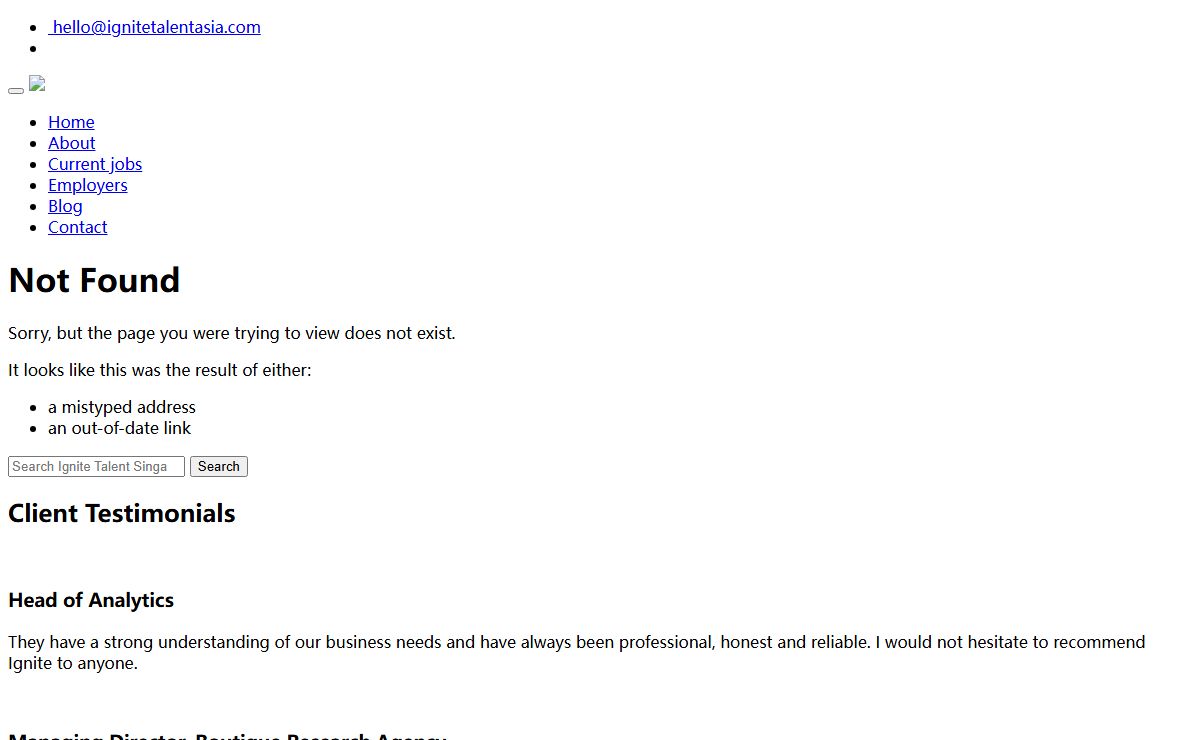This screenshot has height=740, width=1200.
Task: Open the Blog link
Action: [65, 206]
